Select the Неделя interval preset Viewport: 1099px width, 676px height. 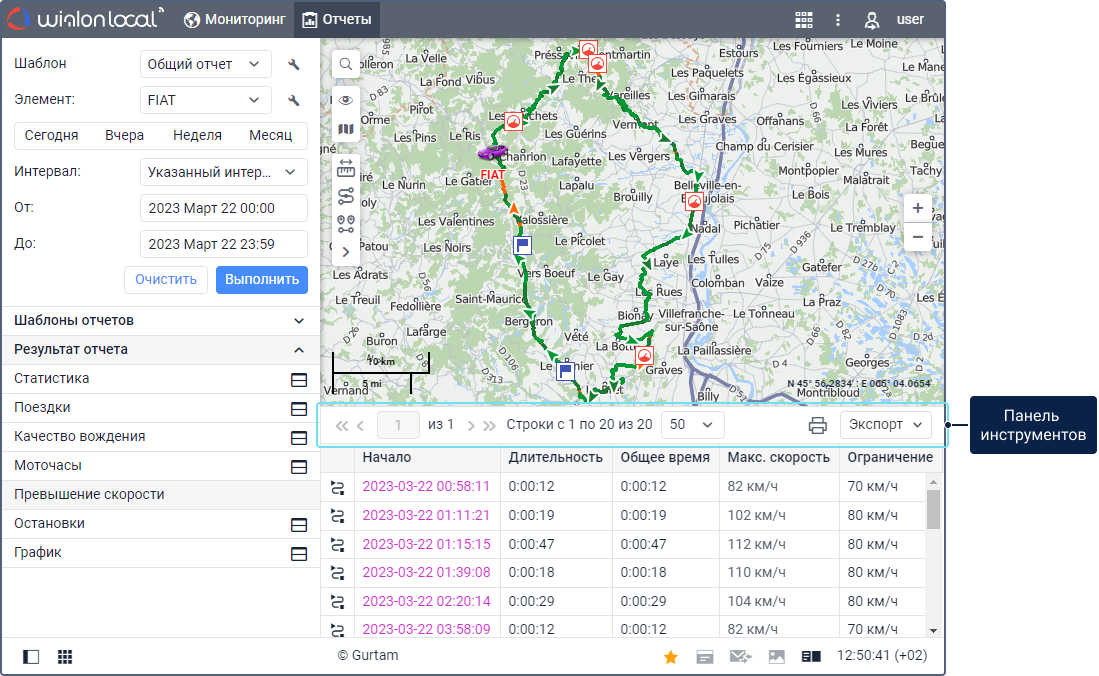coord(197,136)
